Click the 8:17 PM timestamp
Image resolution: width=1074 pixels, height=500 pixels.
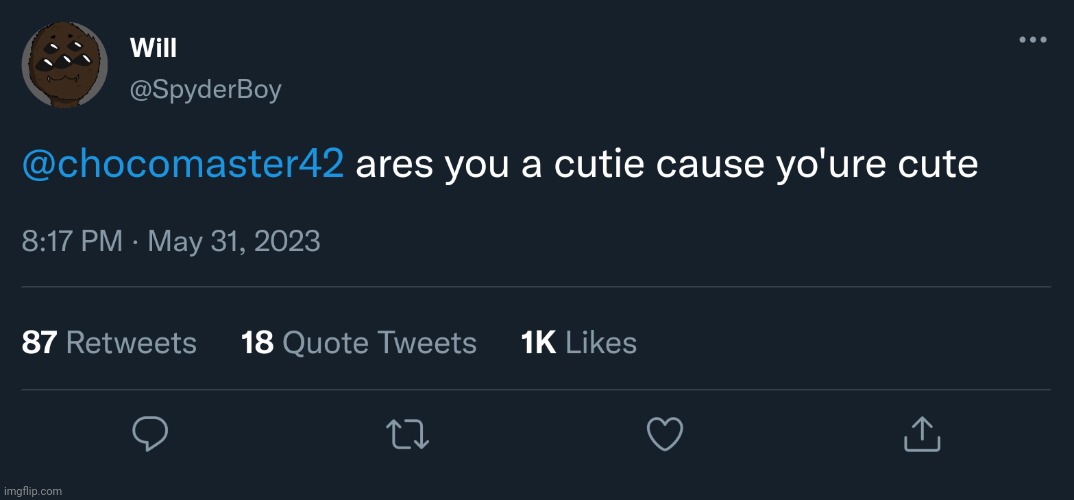[72, 241]
